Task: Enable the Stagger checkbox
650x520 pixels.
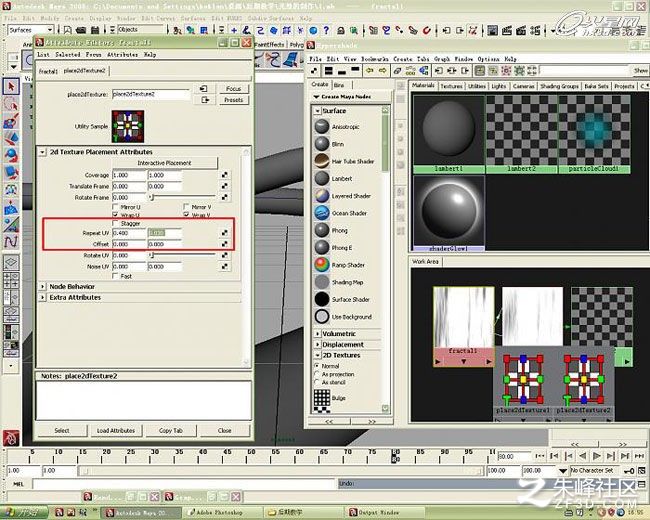Action: pos(116,223)
